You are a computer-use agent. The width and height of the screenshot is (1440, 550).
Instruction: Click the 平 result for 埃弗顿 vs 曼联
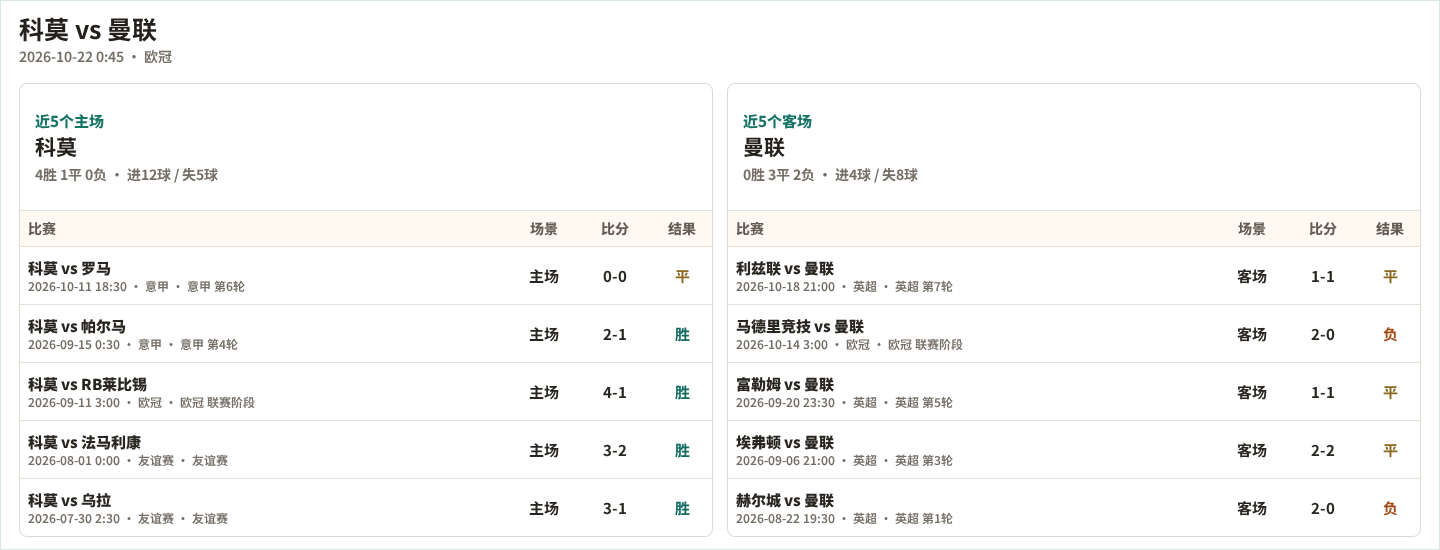[x=1390, y=450]
